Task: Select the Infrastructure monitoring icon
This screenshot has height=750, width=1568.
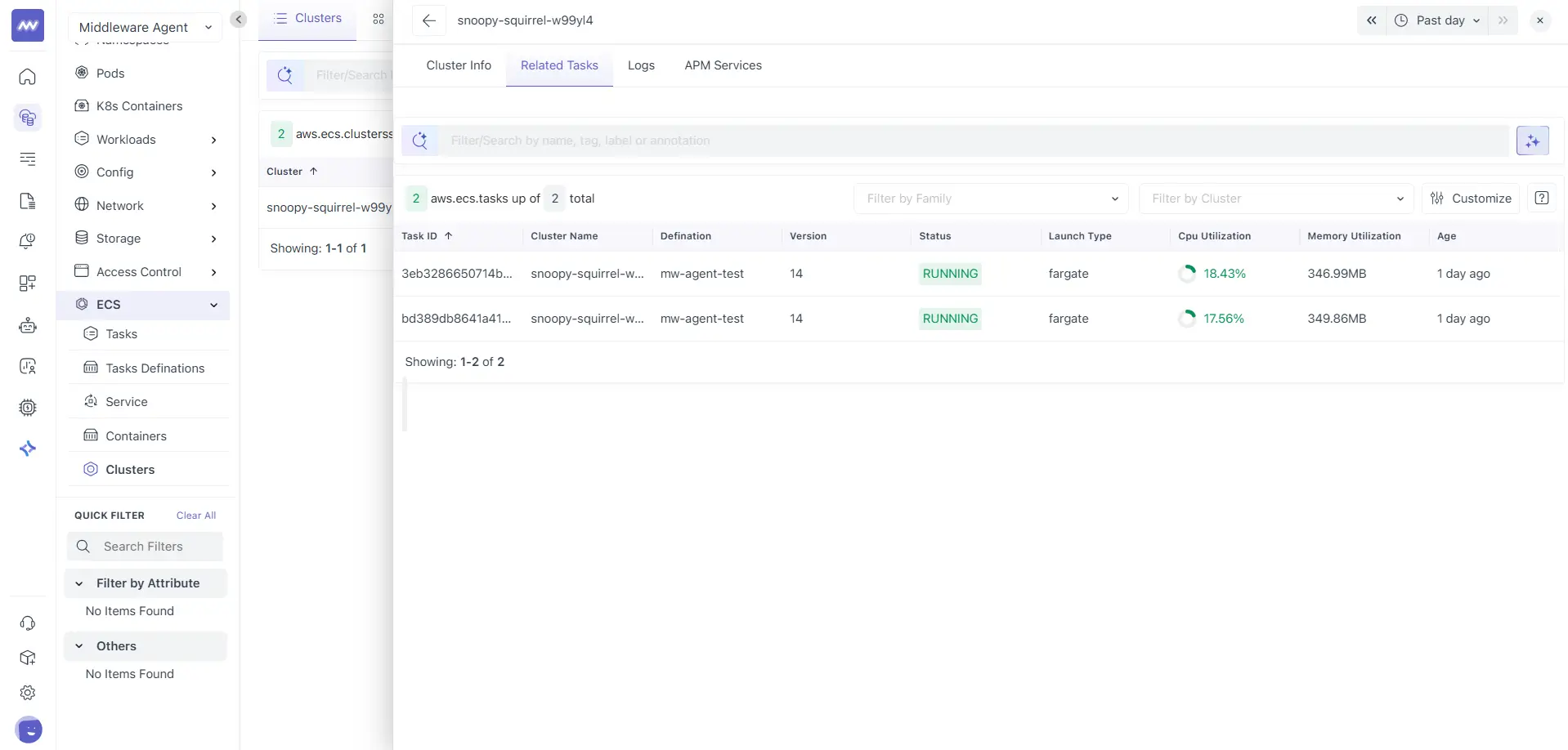Action: 28,118
